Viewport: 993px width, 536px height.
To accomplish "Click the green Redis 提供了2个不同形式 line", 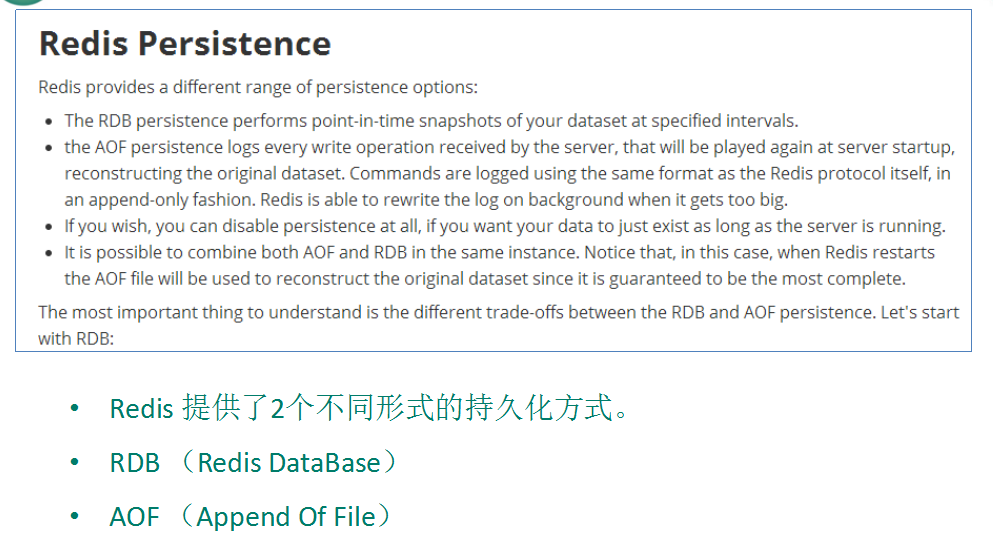I will pyautogui.click(x=369, y=408).
